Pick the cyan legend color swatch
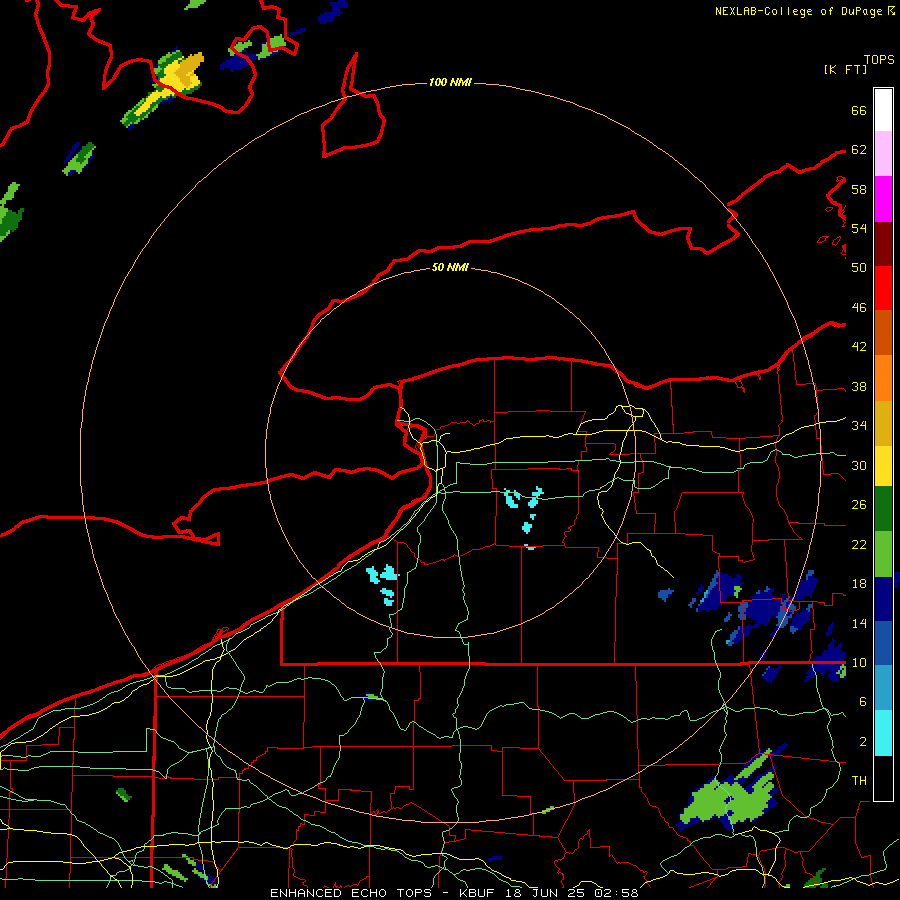The width and height of the screenshot is (900, 900). pyautogui.click(x=883, y=734)
